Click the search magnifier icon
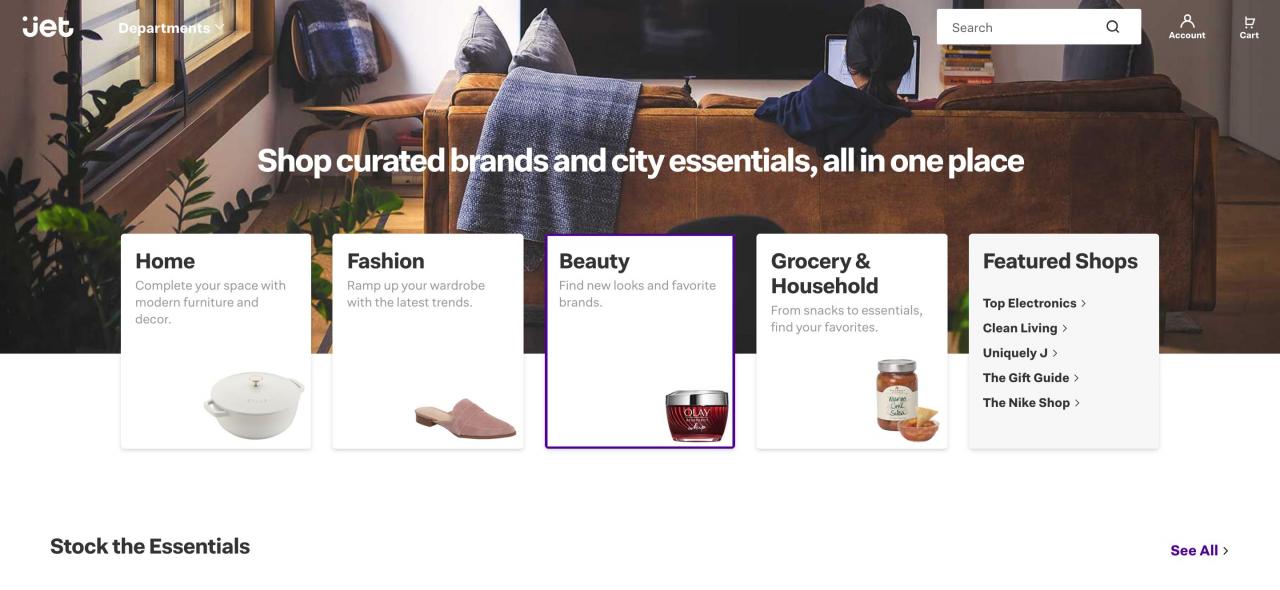Image resolution: width=1280 pixels, height=590 pixels. coord(1113,27)
